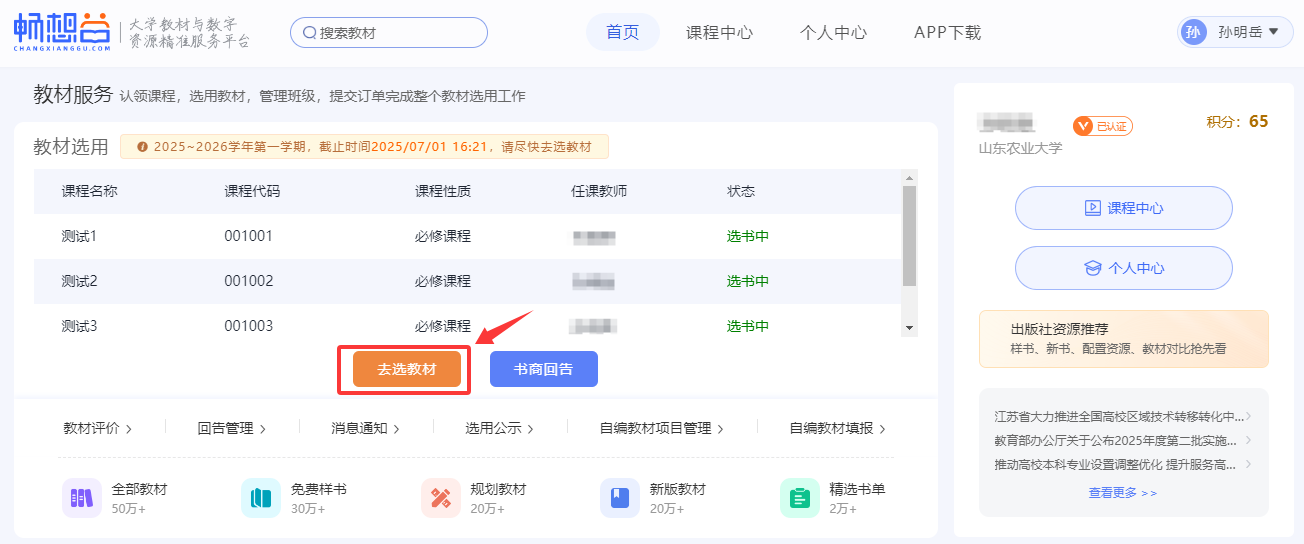Open the 免费样书 sample book icon
1304x544 pixels.
(x=261, y=498)
